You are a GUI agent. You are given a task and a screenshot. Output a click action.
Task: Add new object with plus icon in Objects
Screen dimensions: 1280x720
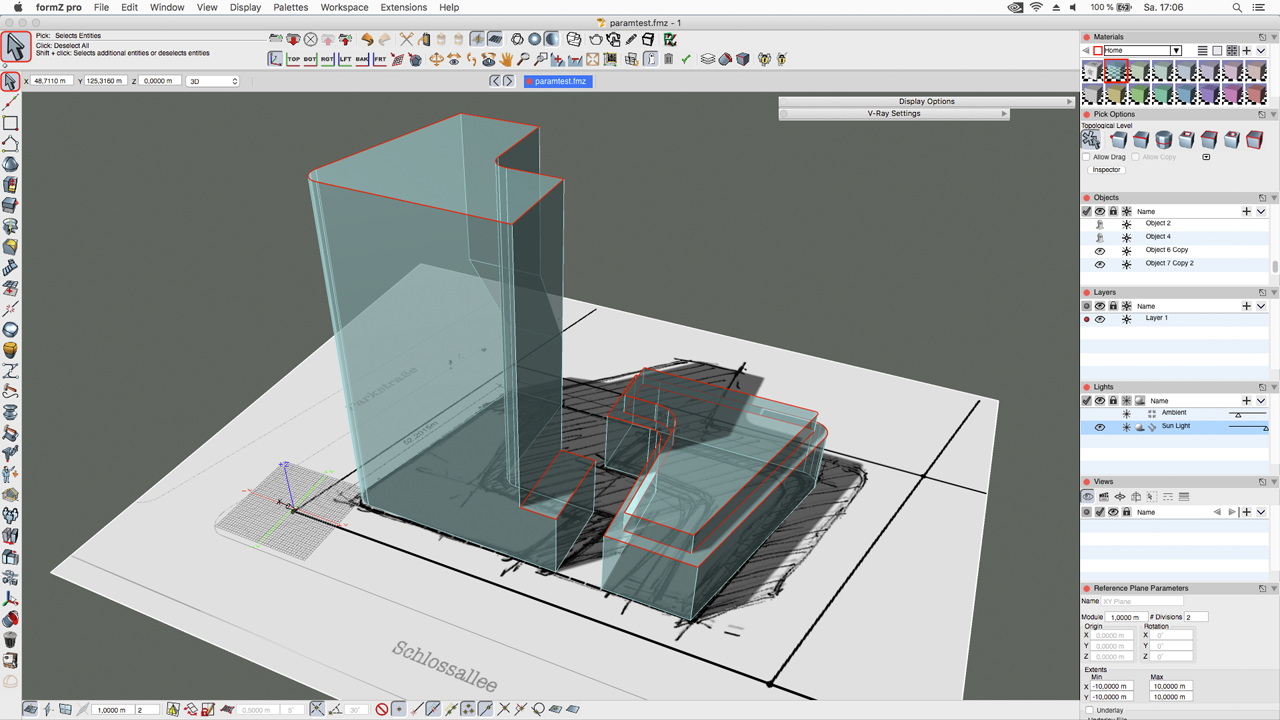[x=1246, y=211]
